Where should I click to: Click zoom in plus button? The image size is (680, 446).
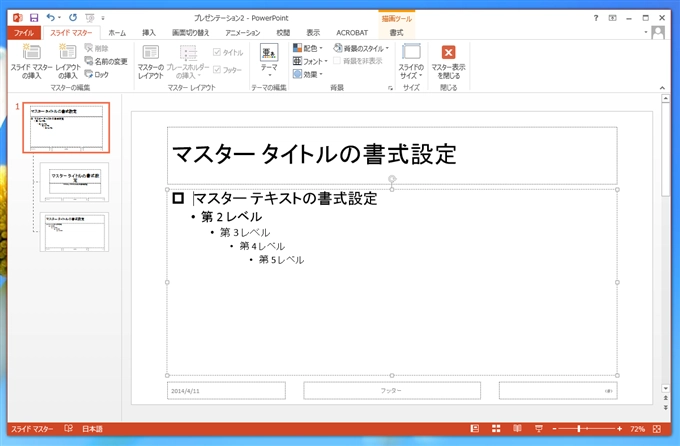click(x=619, y=429)
